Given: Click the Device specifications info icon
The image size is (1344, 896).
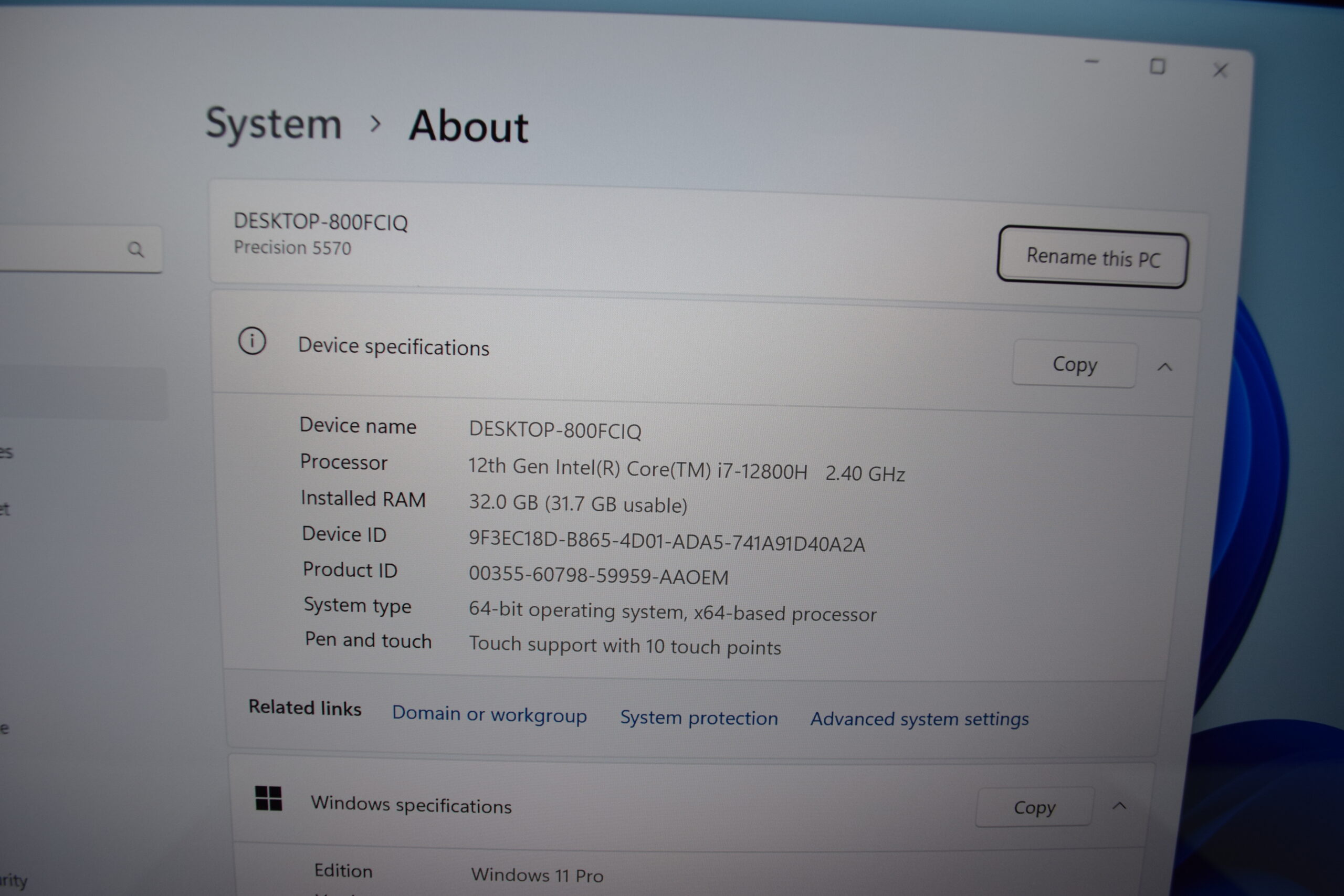Looking at the screenshot, I should pos(252,341).
